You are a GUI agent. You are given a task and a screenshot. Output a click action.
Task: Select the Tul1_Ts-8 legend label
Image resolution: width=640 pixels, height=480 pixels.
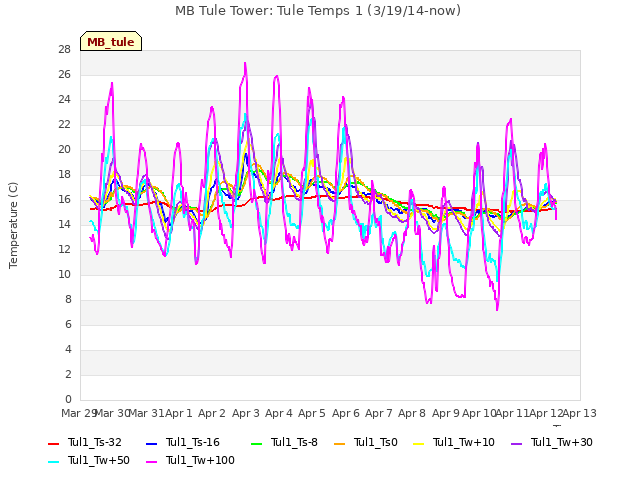click(x=294, y=442)
